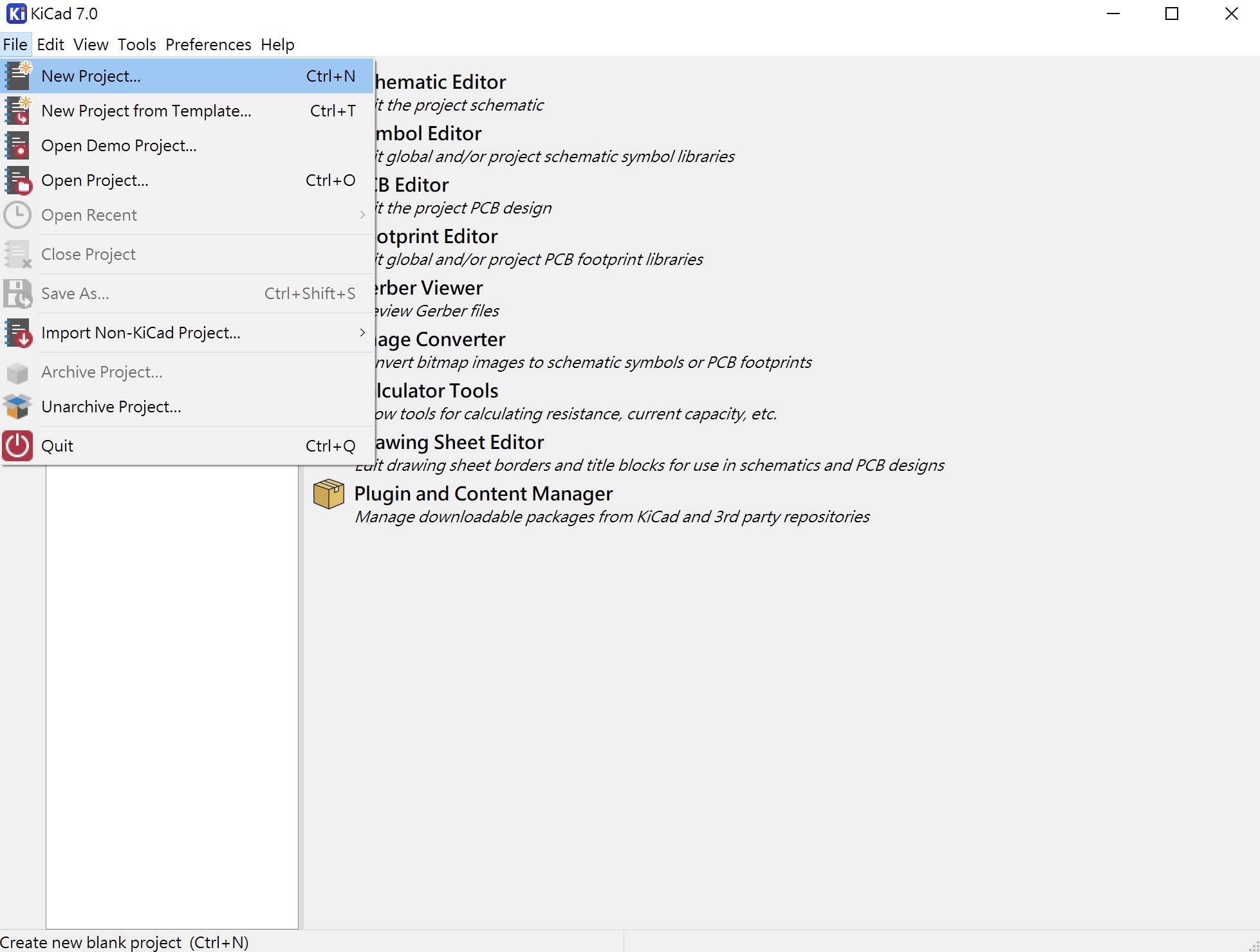Click the 'KiCad 7.0' window title text

click(x=64, y=14)
